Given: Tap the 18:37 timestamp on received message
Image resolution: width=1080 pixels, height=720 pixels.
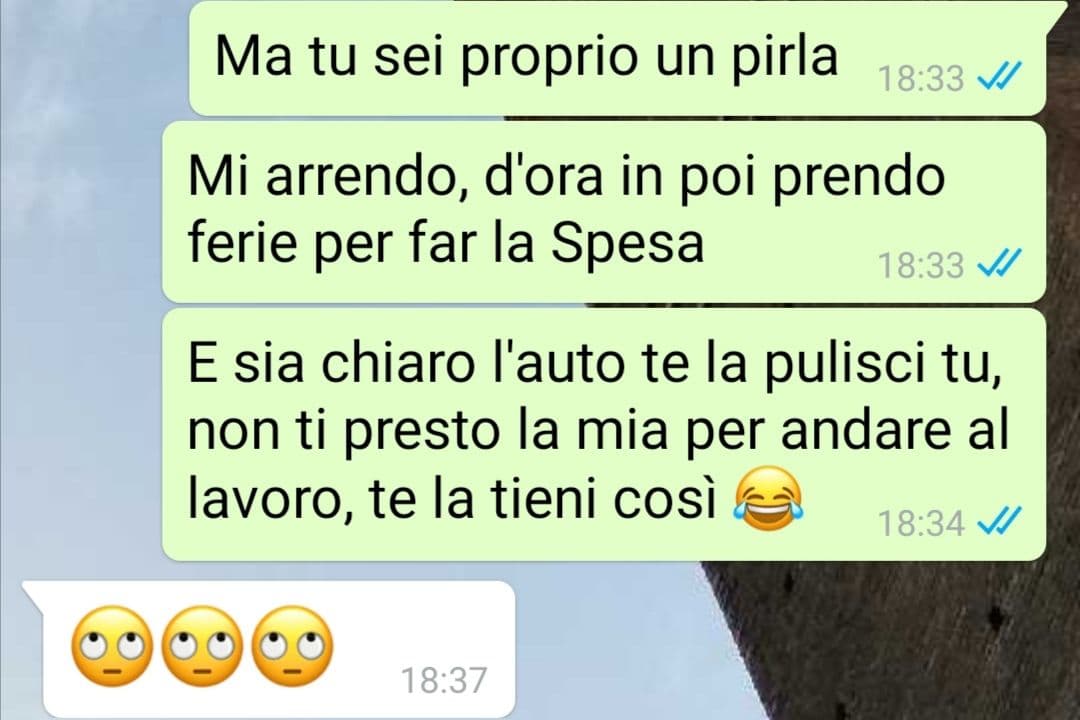Looking at the screenshot, I should tap(444, 680).
